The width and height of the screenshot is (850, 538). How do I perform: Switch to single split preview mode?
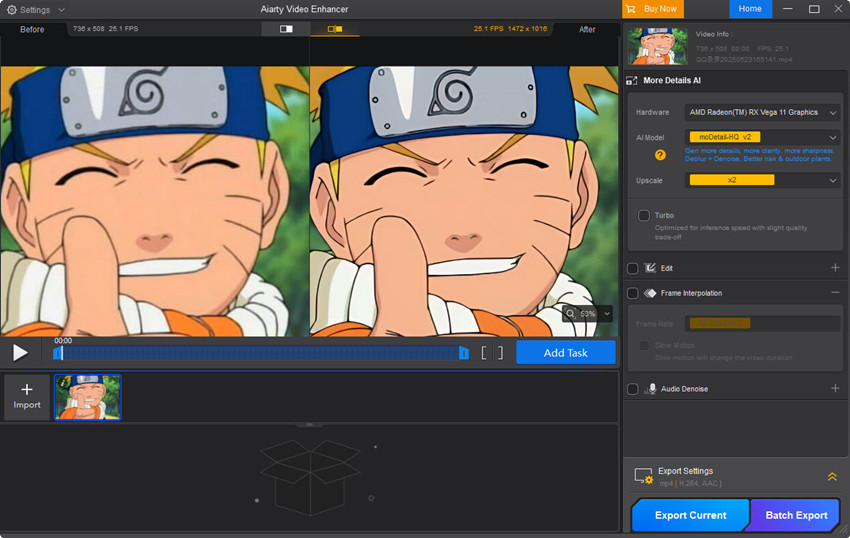coord(286,29)
